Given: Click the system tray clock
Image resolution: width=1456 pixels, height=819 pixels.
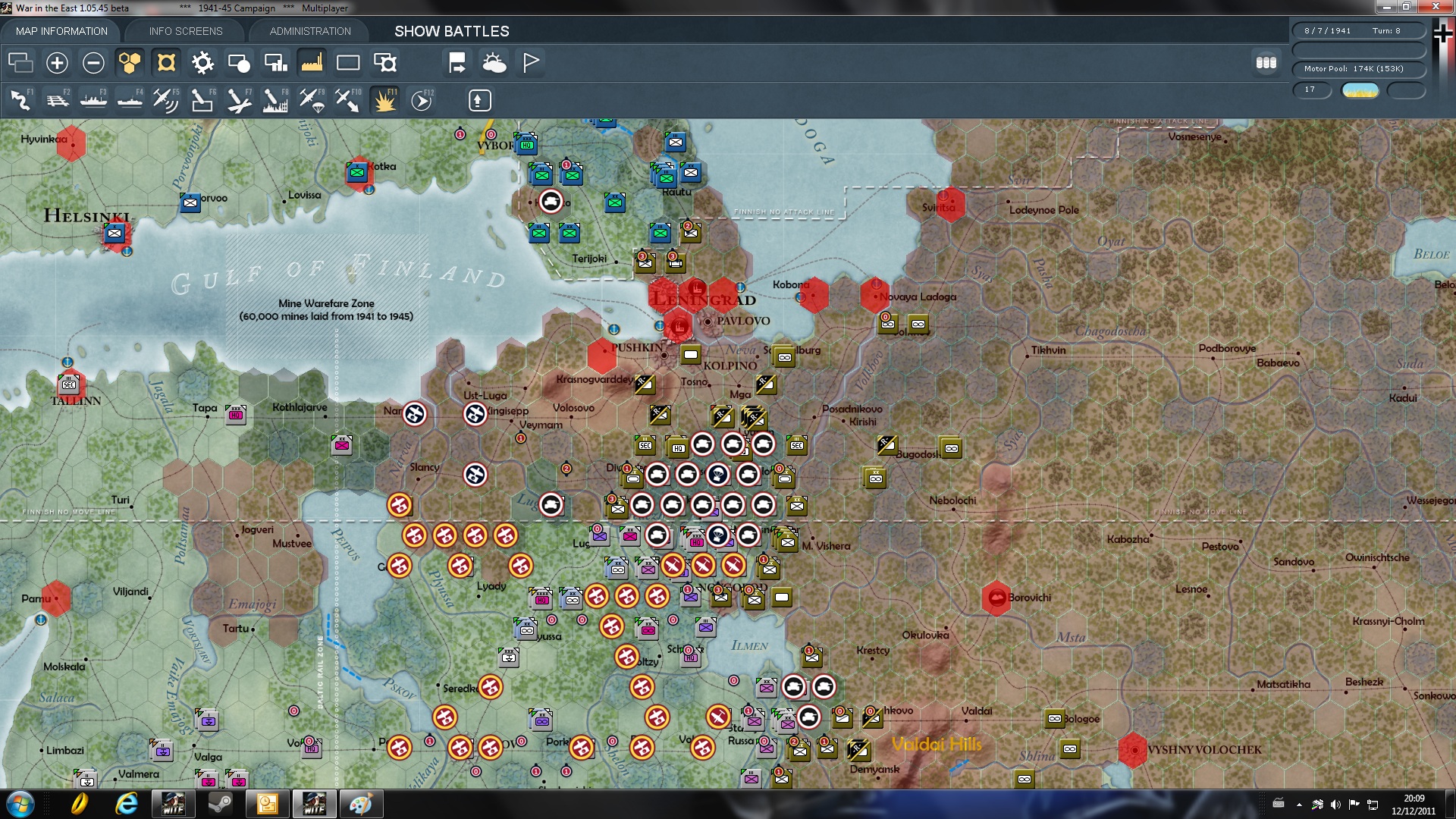Looking at the screenshot, I should point(1414,804).
